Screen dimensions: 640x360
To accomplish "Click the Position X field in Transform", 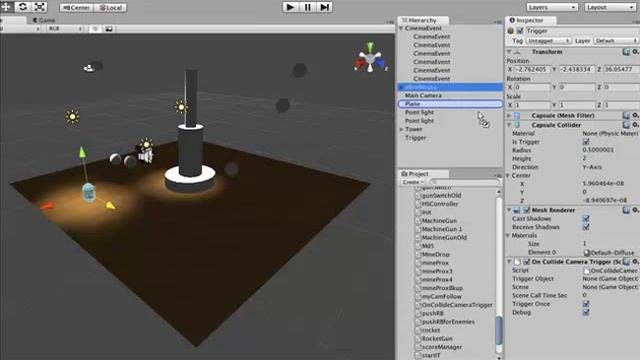I will click(532, 69).
